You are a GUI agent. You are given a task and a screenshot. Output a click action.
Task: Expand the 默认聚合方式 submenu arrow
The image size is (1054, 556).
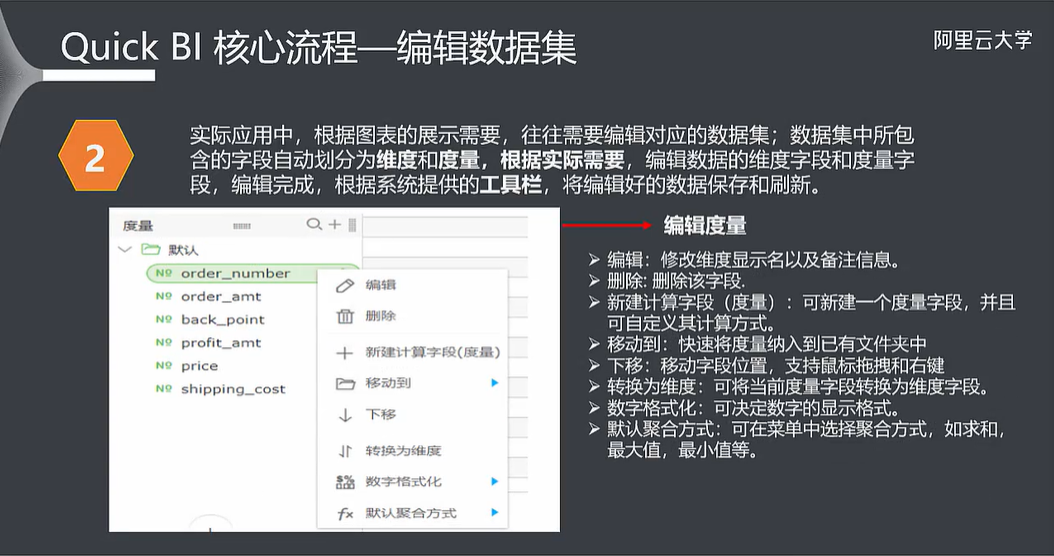click(495, 512)
